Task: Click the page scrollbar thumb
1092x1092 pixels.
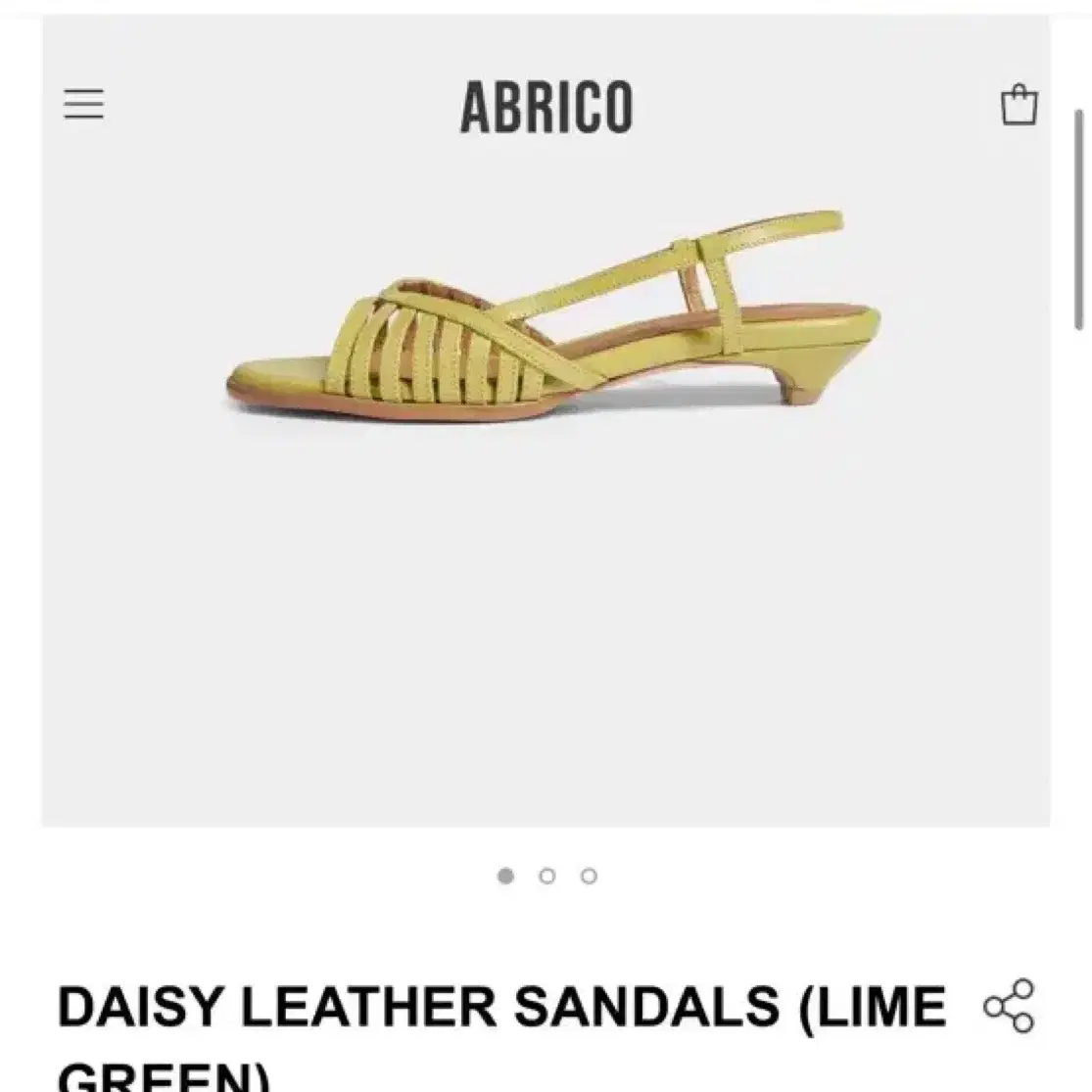Action: [1078, 219]
